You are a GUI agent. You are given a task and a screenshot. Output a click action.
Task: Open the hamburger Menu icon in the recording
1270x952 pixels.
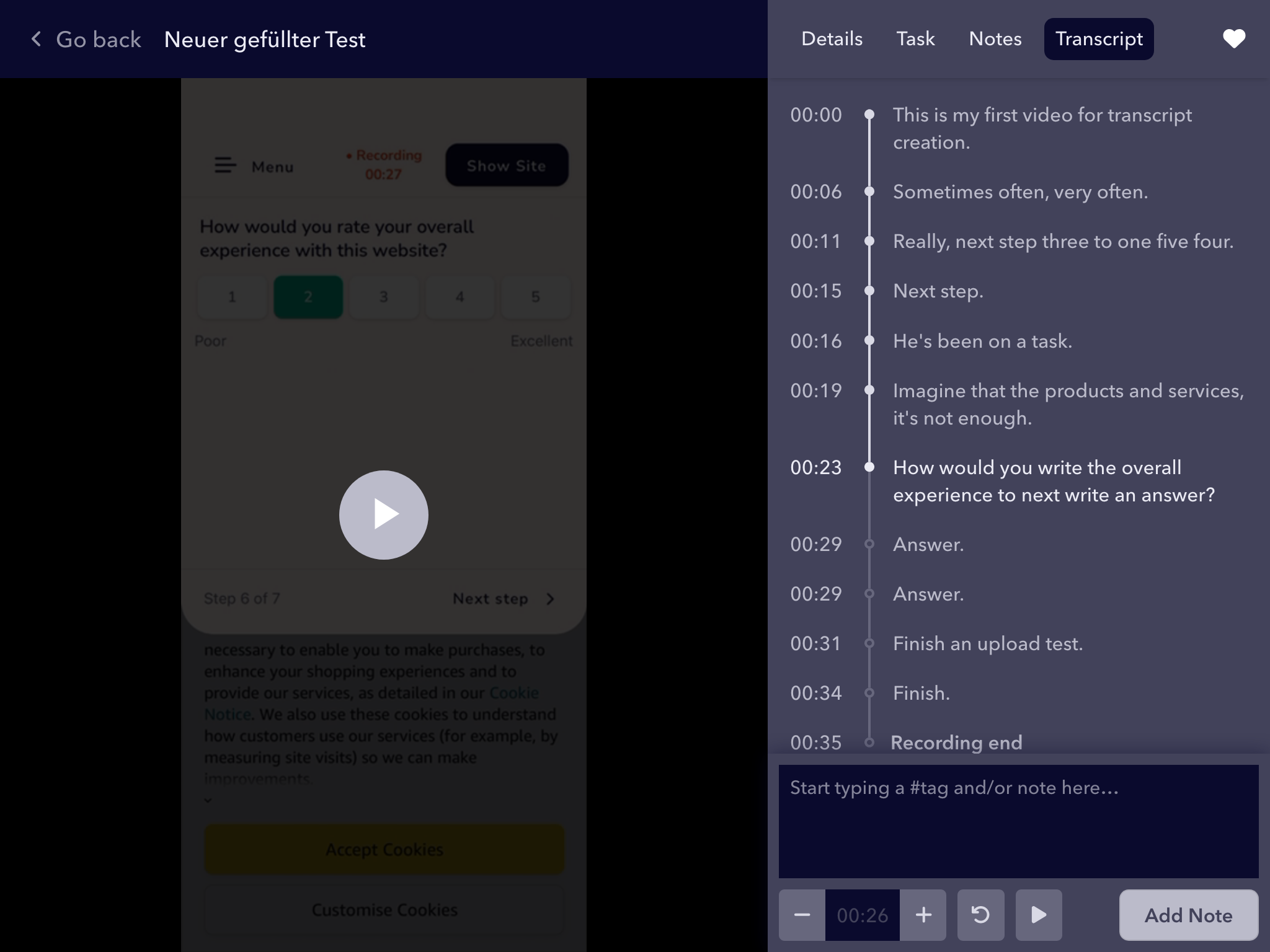coord(225,165)
